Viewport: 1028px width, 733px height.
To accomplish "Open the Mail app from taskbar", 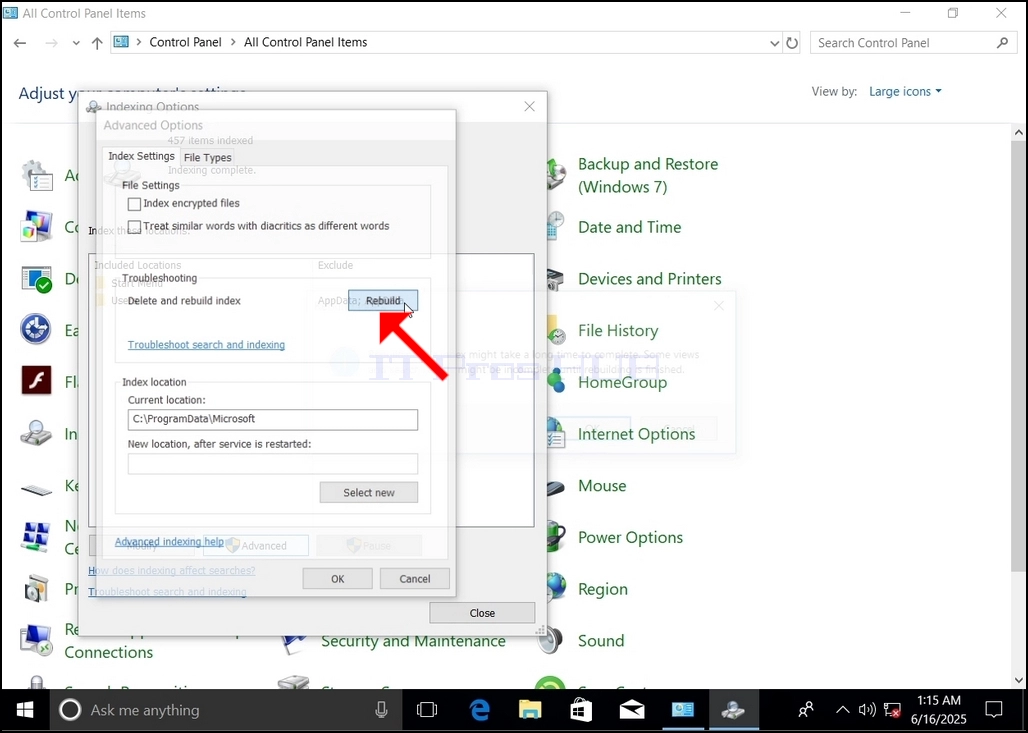I will (632, 710).
